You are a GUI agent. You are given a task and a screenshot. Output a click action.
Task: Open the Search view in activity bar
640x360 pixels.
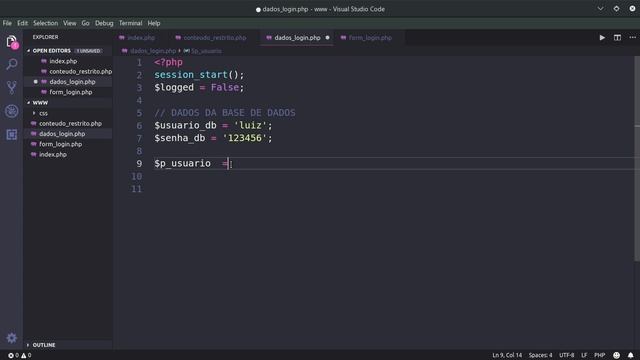(x=12, y=64)
